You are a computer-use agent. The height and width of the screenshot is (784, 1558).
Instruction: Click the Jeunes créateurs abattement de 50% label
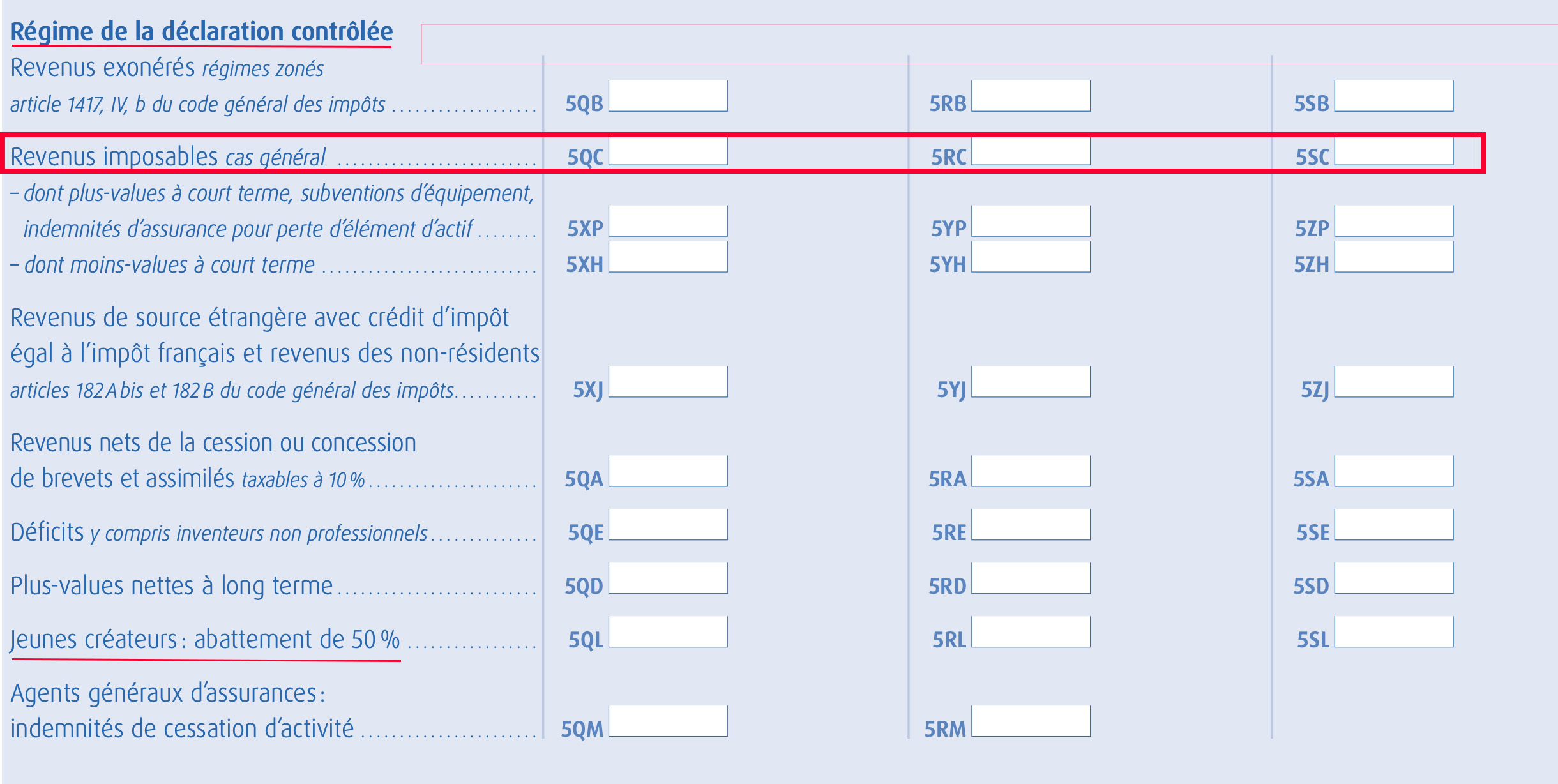tap(205, 640)
